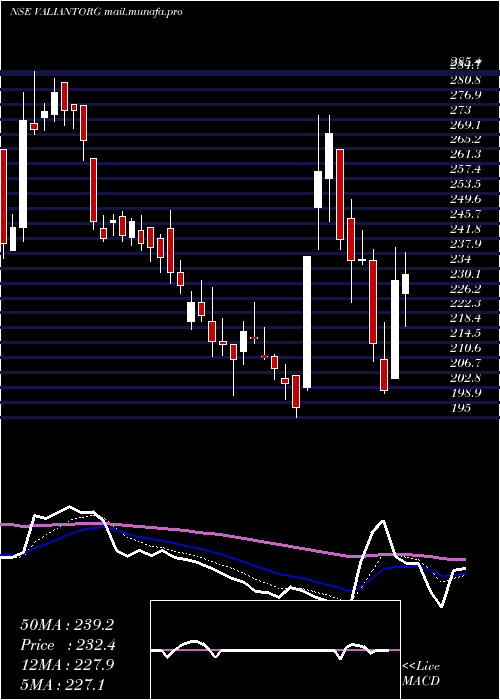Click the Price : 232.4 readout
Viewport: 500px width, 700px height.
click(68, 645)
